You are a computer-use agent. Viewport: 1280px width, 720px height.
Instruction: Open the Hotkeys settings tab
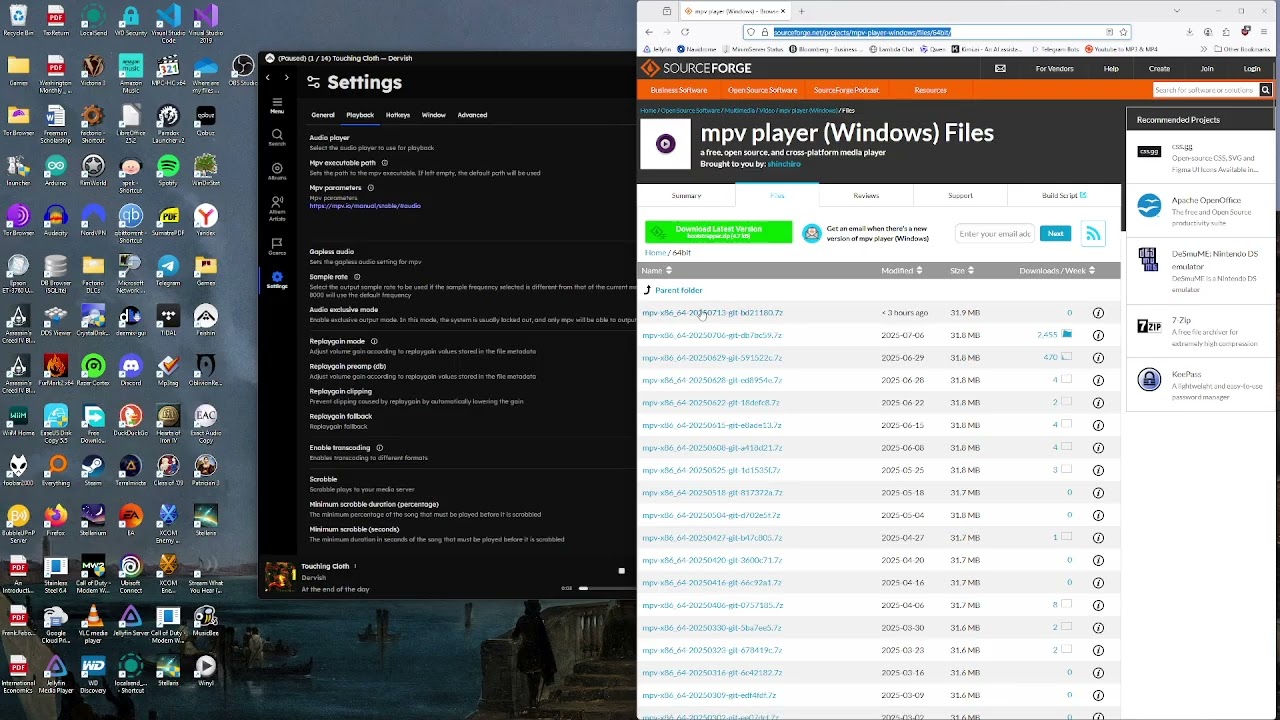click(398, 115)
